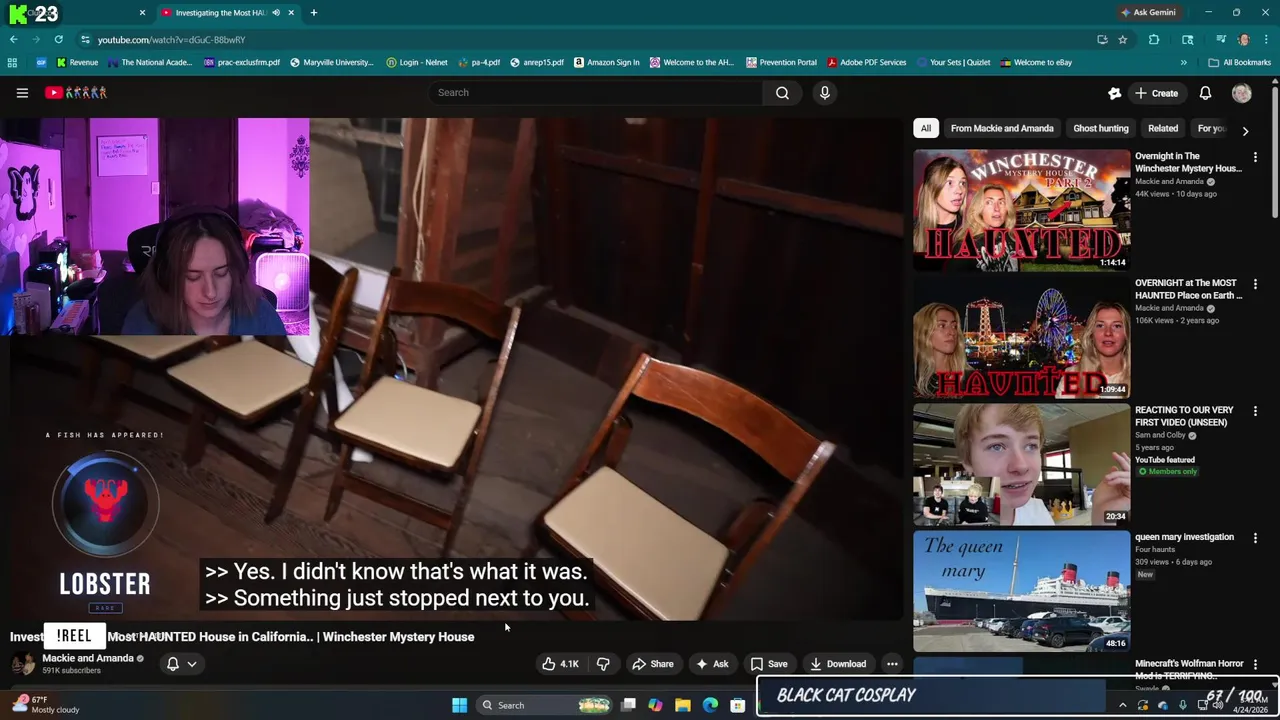
Task: Click Ask Gemini button
Action: point(1147,13)
